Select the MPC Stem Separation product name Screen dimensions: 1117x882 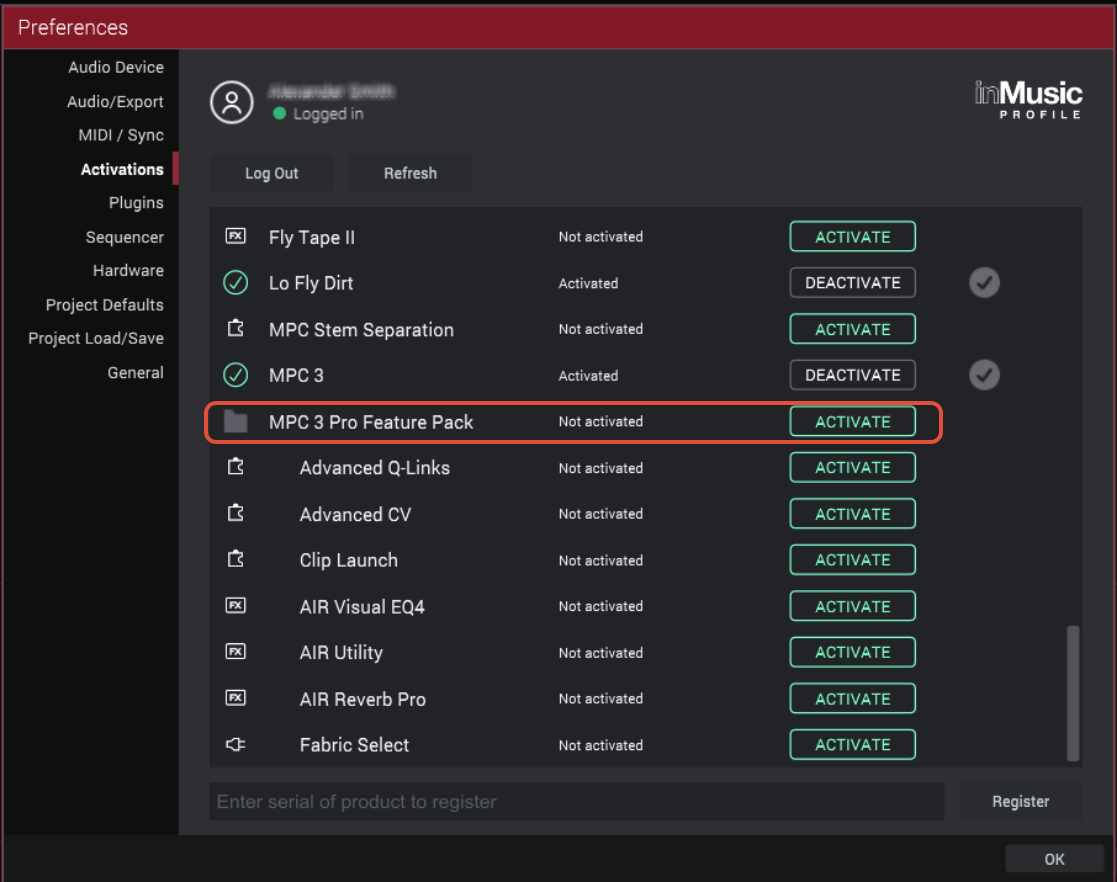361,330
